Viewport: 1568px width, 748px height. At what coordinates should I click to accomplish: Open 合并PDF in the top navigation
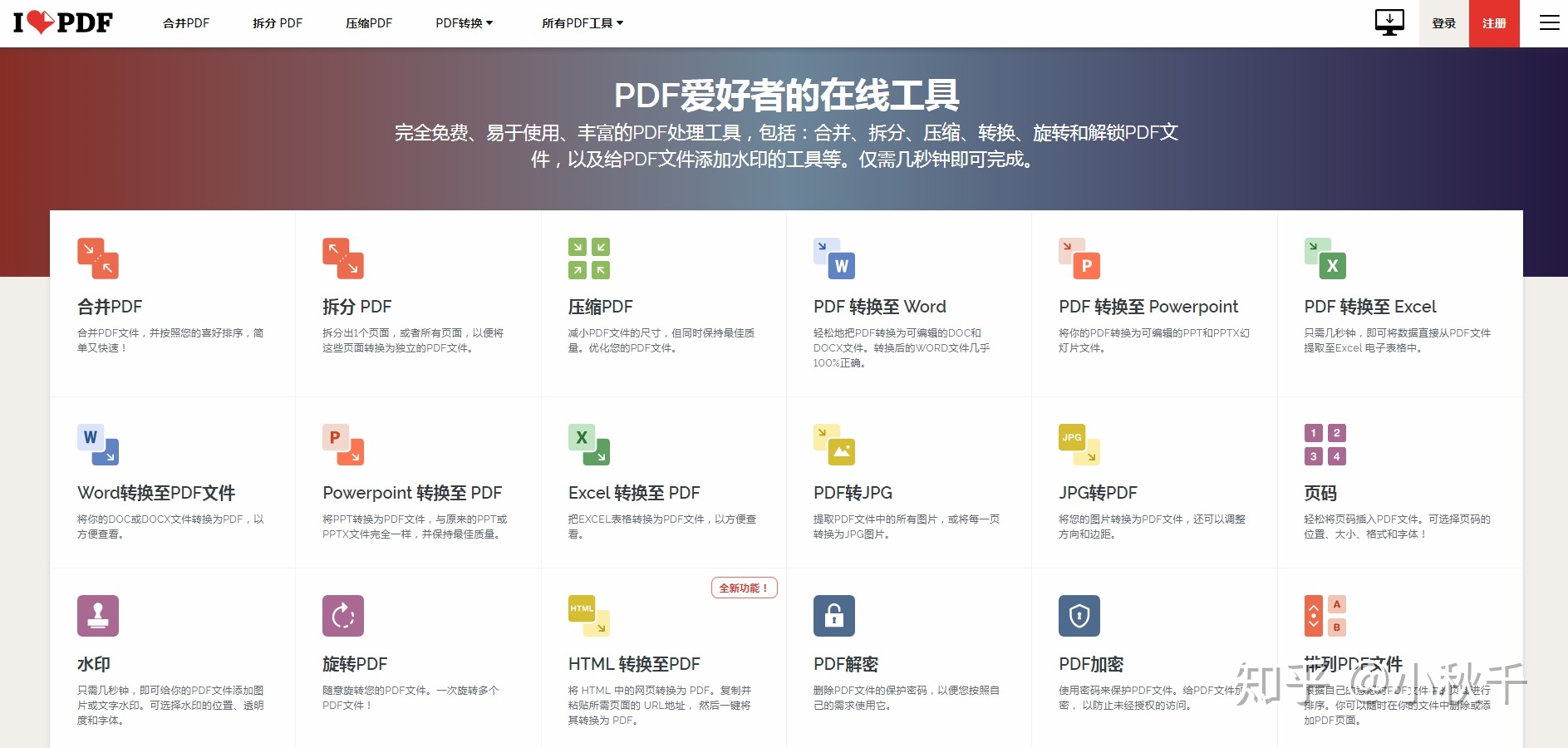tap(186, 23)
